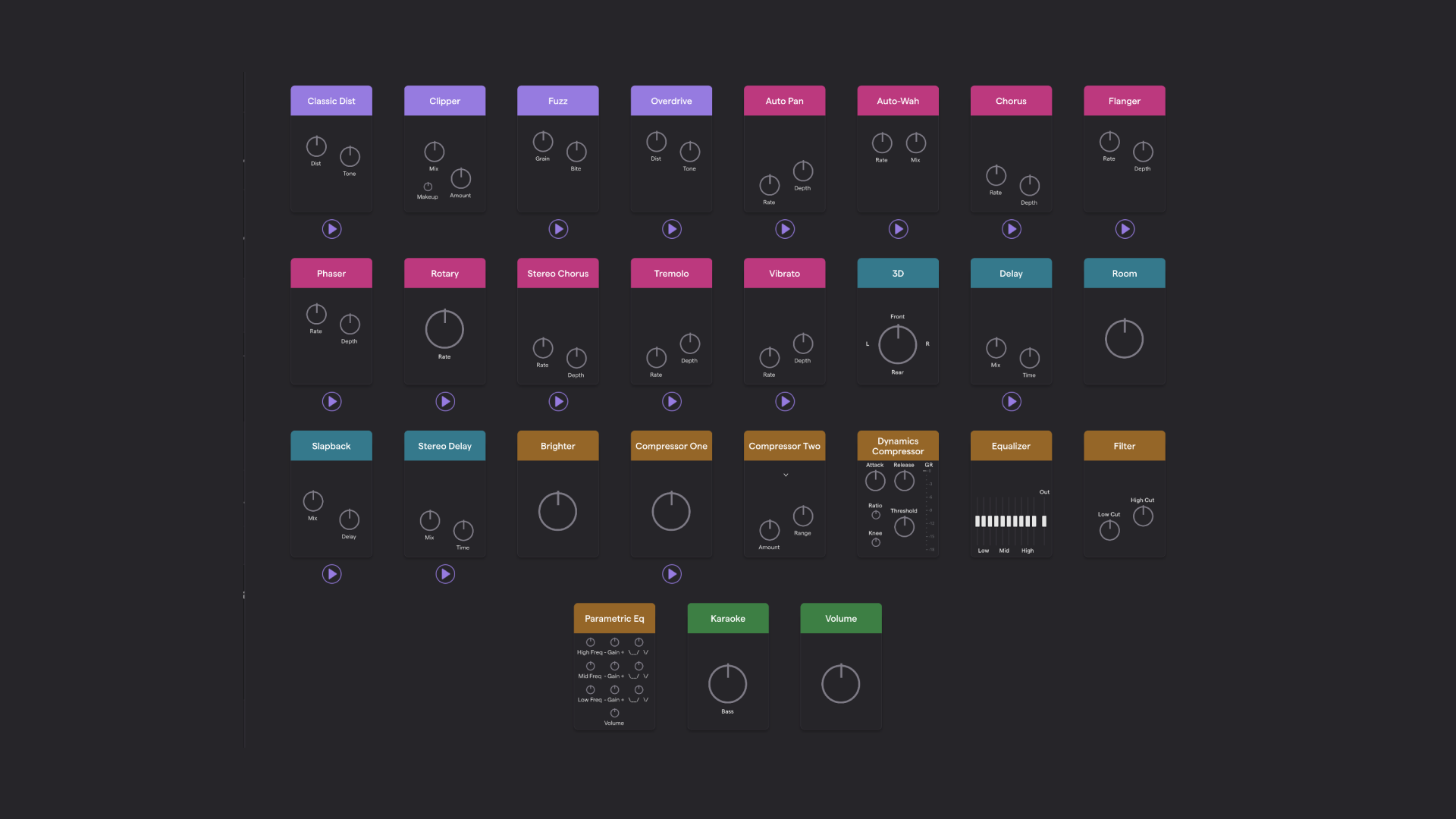Click the Bite knob on Fuzz
This screenshot has height=819, width=1456.
click(x=576, y=152)
